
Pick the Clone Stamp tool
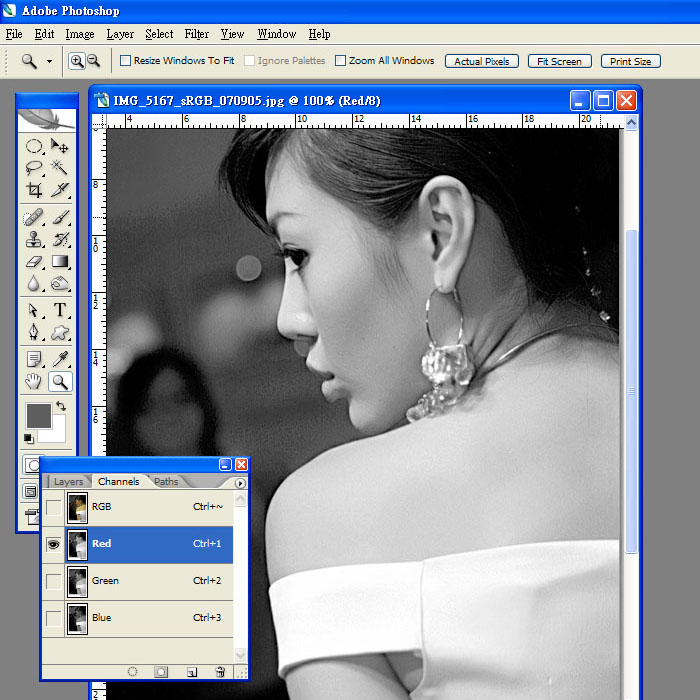34,240
